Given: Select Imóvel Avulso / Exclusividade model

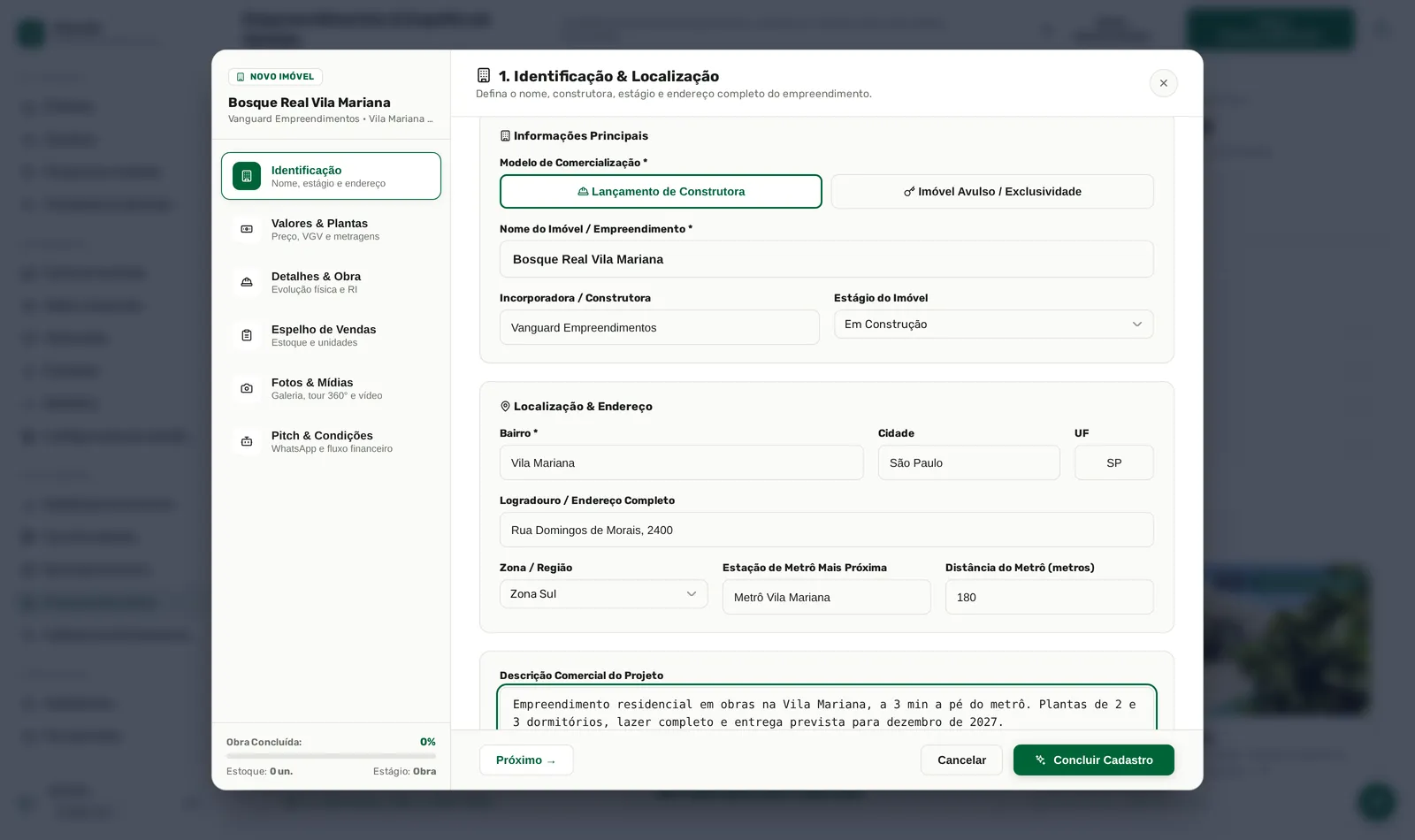Looking at the screenshot, I should click(x=992, y=191).
